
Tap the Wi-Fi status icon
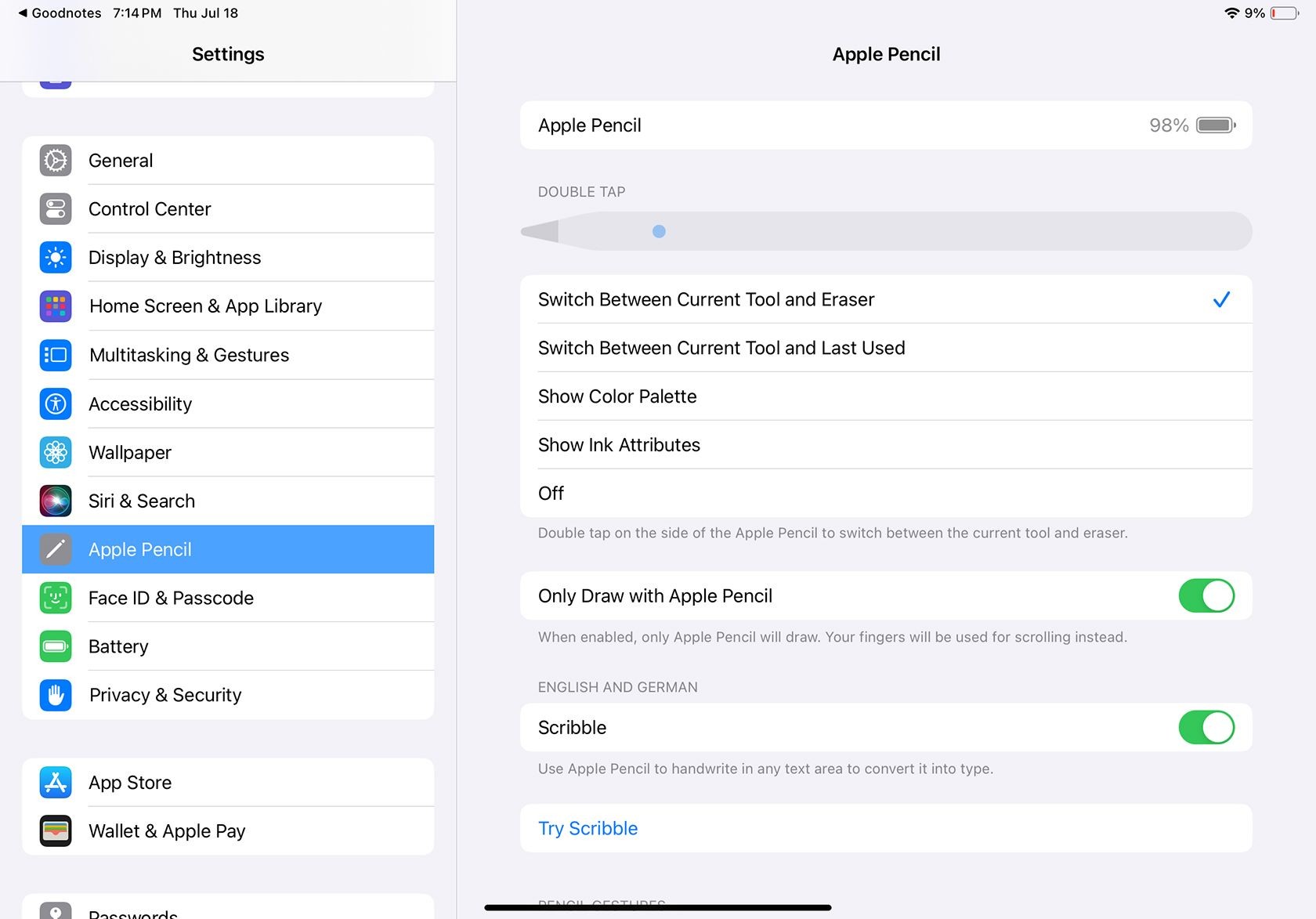1231,13
